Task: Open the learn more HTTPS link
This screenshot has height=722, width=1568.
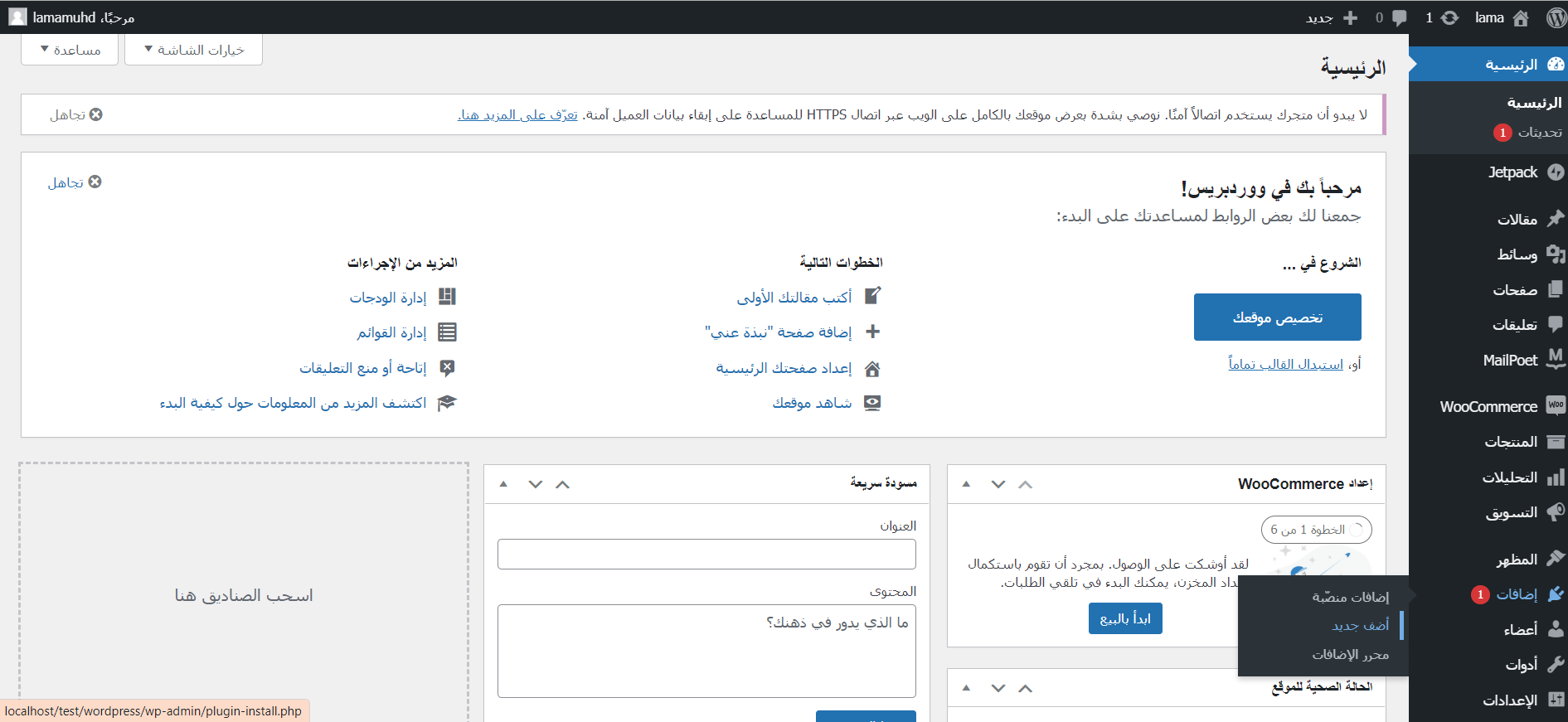Action: tap(517, 114)
